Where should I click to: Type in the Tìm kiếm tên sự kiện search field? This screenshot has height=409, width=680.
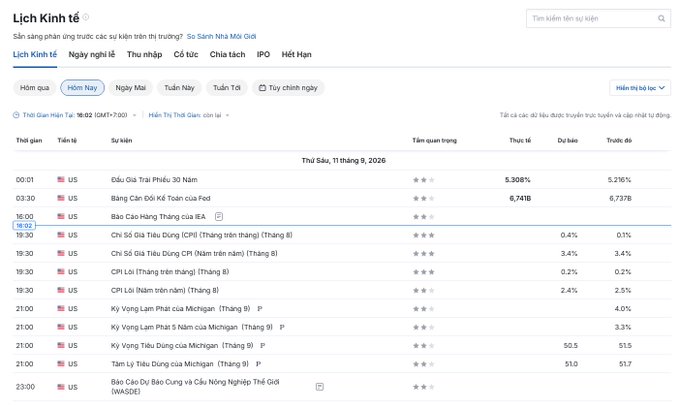pos(598,19)
